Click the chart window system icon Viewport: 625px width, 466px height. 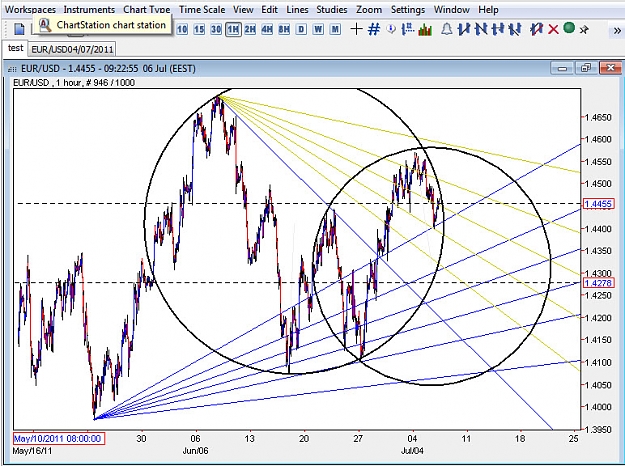12,69
